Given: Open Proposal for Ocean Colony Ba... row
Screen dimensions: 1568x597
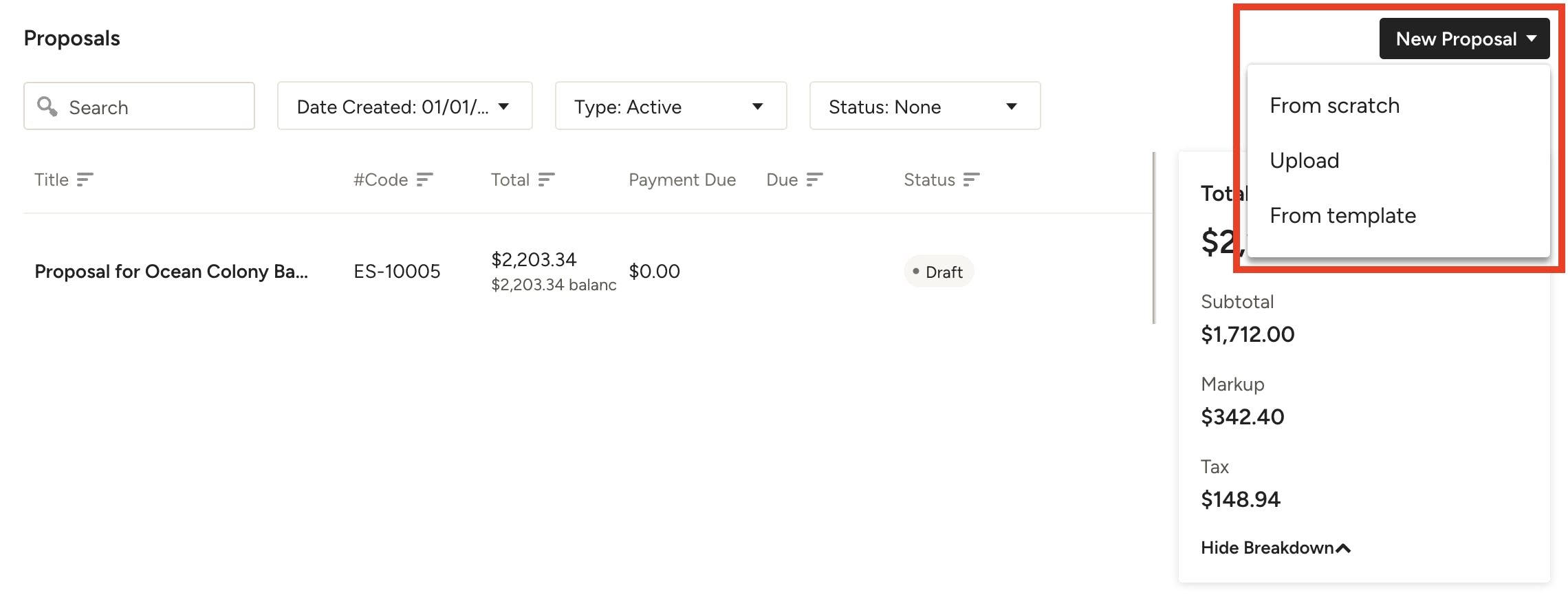Looking at the screenshot, I should pyautogui.click(x=171, y=272).
